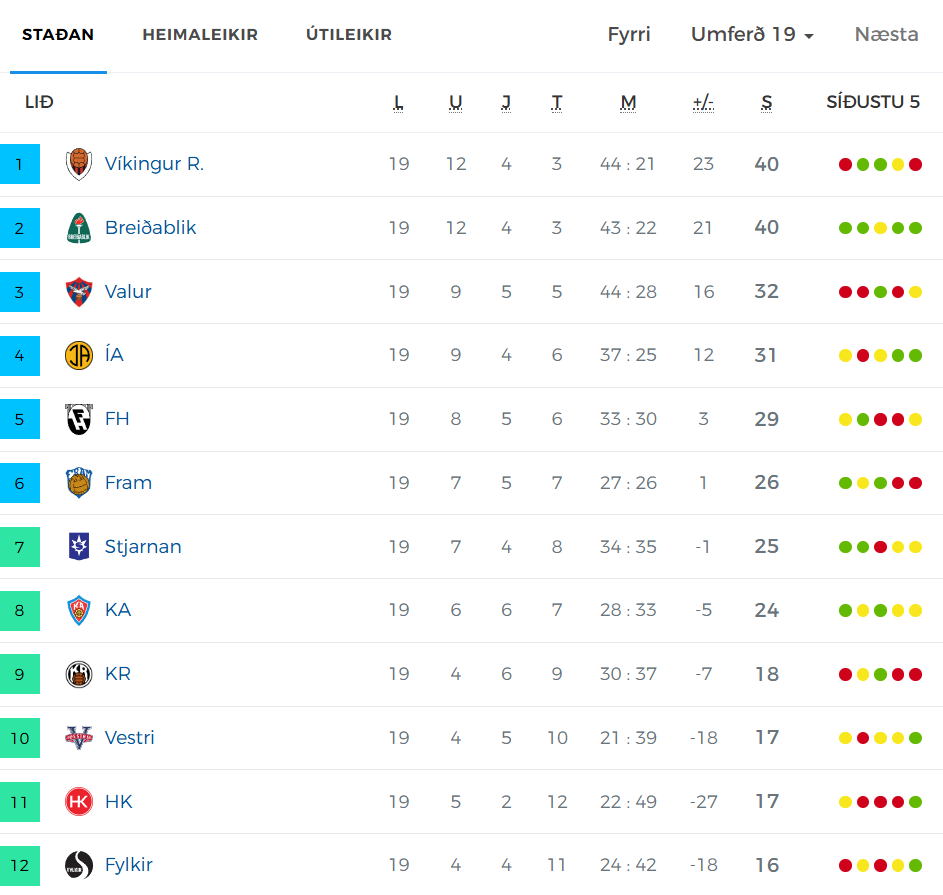The width and height of the screenshot is (943, 895).
Task: Click the Næsta next-round button
Action: pos(886,35)
